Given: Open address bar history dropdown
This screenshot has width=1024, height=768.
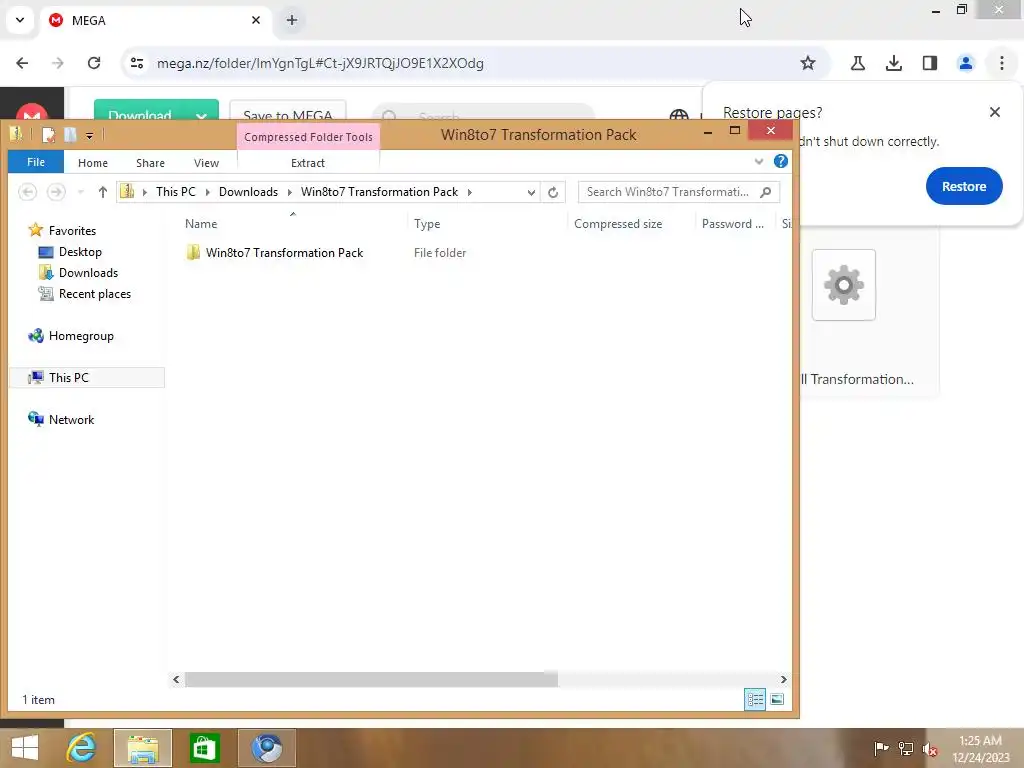Looking at the screenshot, I should click(x=531, y=192).
